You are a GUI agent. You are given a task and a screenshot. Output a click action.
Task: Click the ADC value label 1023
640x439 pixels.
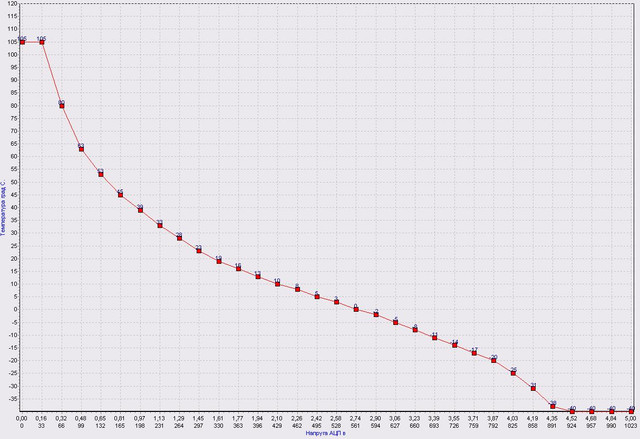pyautogui.click(x=631, y=426)
